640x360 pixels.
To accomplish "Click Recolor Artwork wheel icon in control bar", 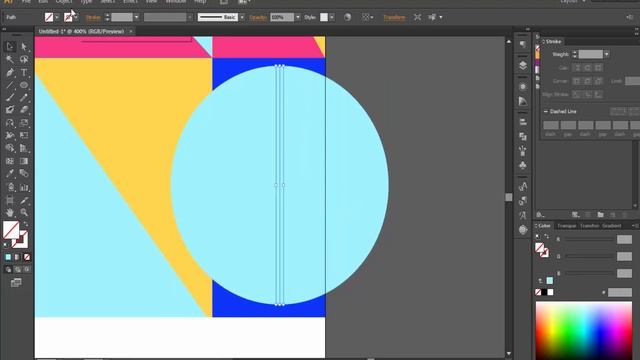I will [x=347, y=17].
